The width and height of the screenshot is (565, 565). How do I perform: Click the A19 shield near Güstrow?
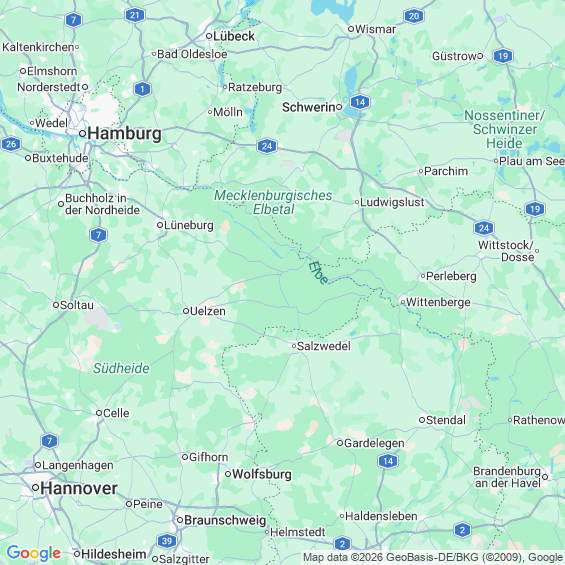[x=503, y=56]
